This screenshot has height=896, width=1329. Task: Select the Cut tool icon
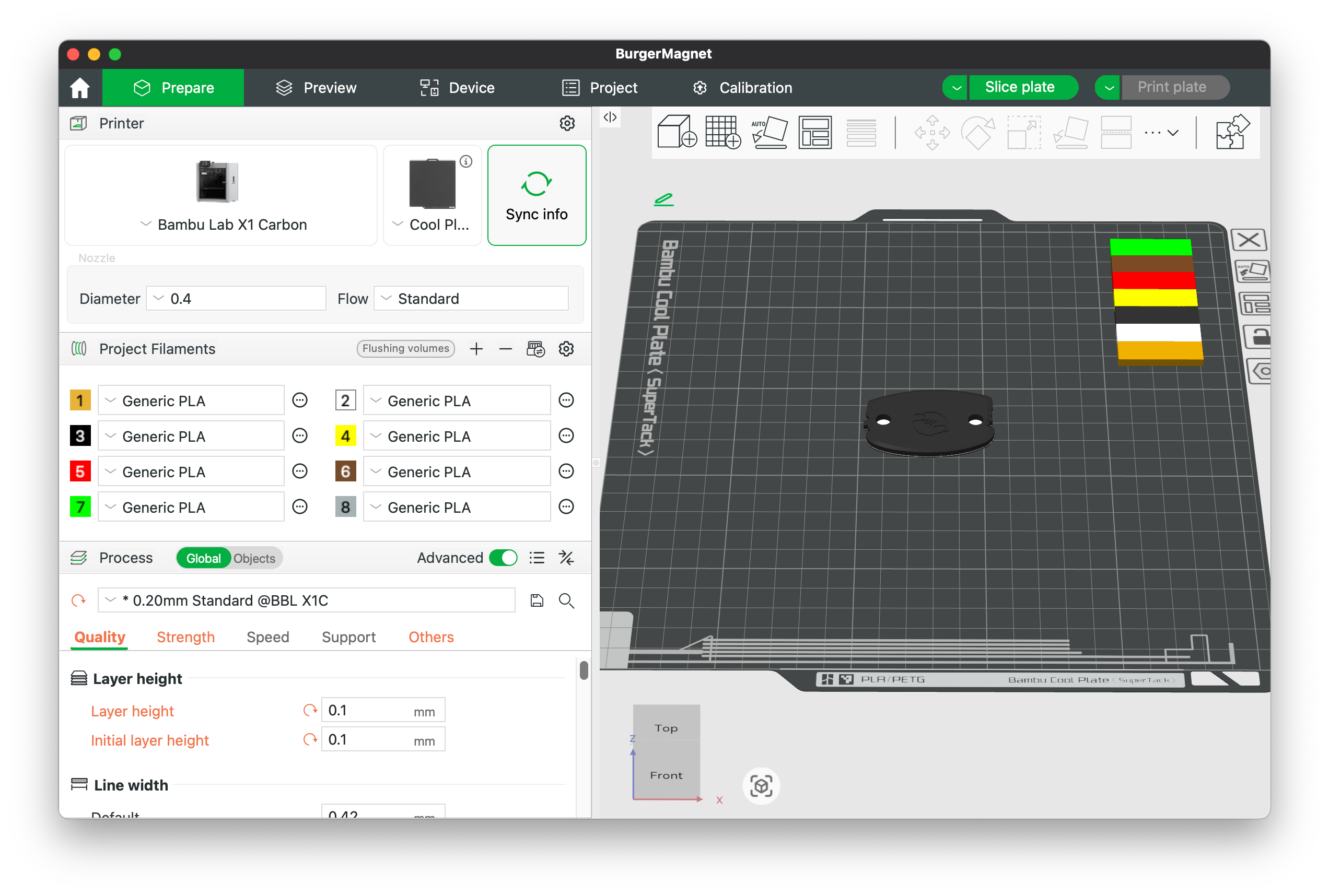(1115, 132)
